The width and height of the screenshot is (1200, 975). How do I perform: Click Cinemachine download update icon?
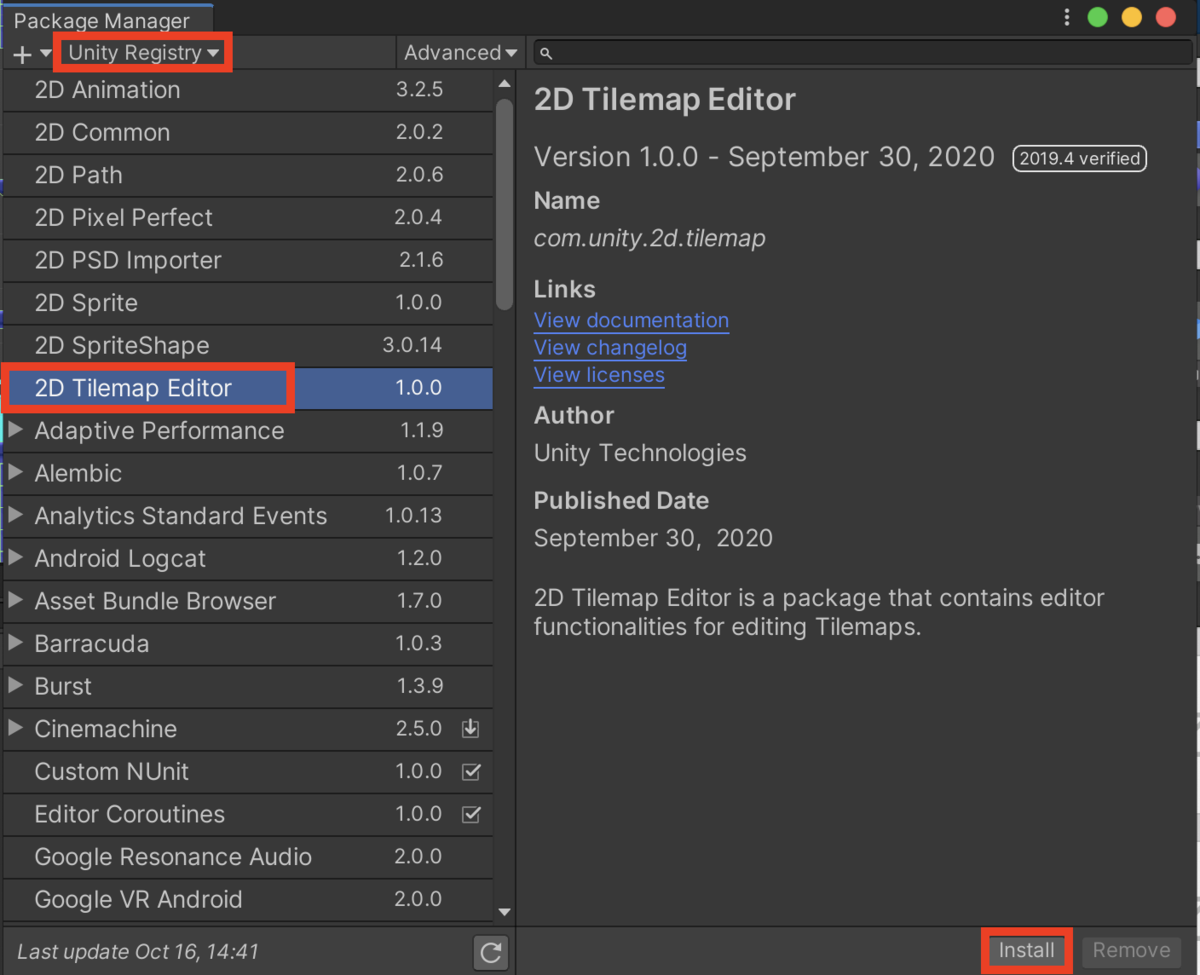pos(471,729)
